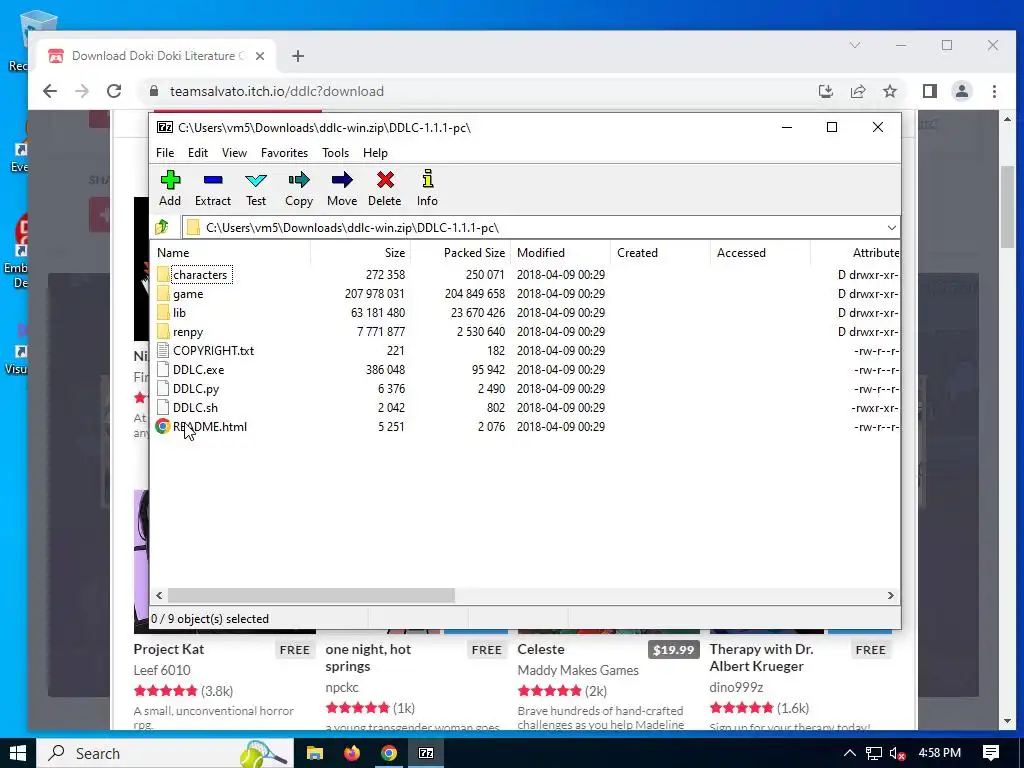Open Maddy Makes Games author link
Viewport: 1024px width, 768px height.
578,670
